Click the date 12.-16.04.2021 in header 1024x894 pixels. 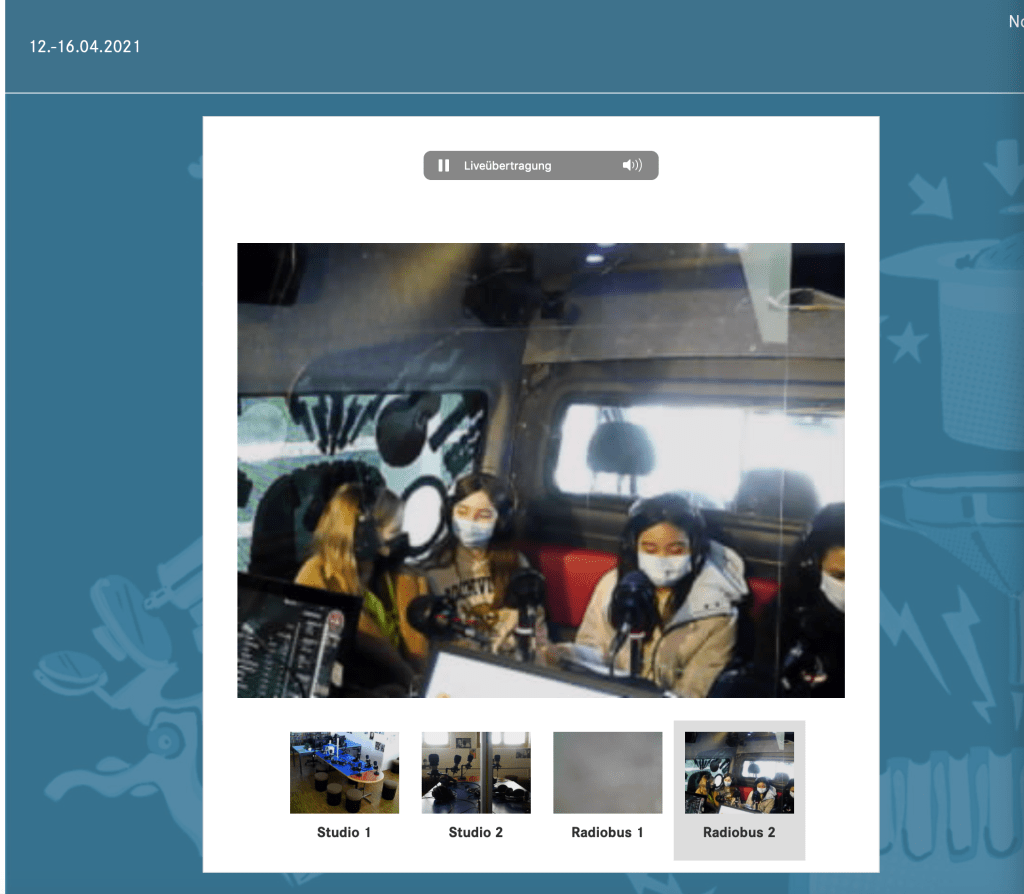click(86, 47)
